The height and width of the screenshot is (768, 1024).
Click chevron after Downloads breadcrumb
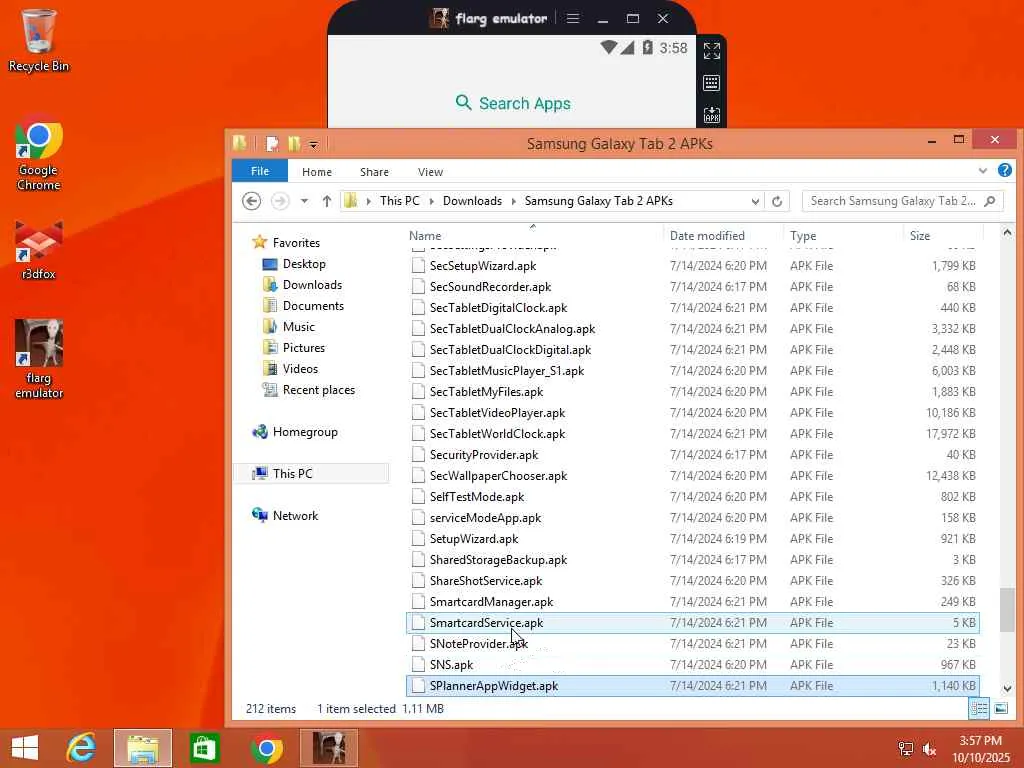(x=513, y=201)
